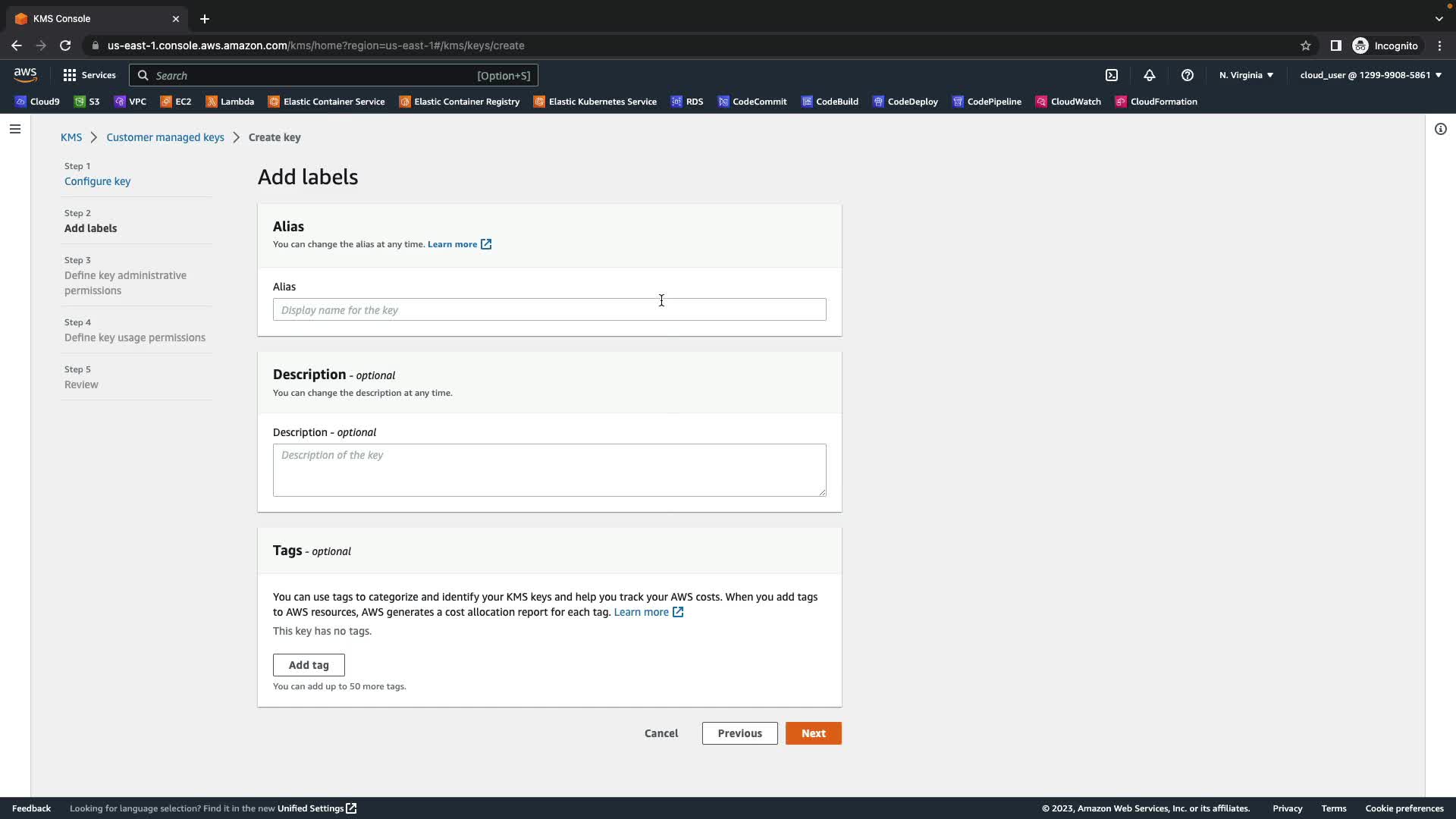The image size is (1456, 819).
Task: Open the side navigation hamburger menu
Action: [14, 129]
